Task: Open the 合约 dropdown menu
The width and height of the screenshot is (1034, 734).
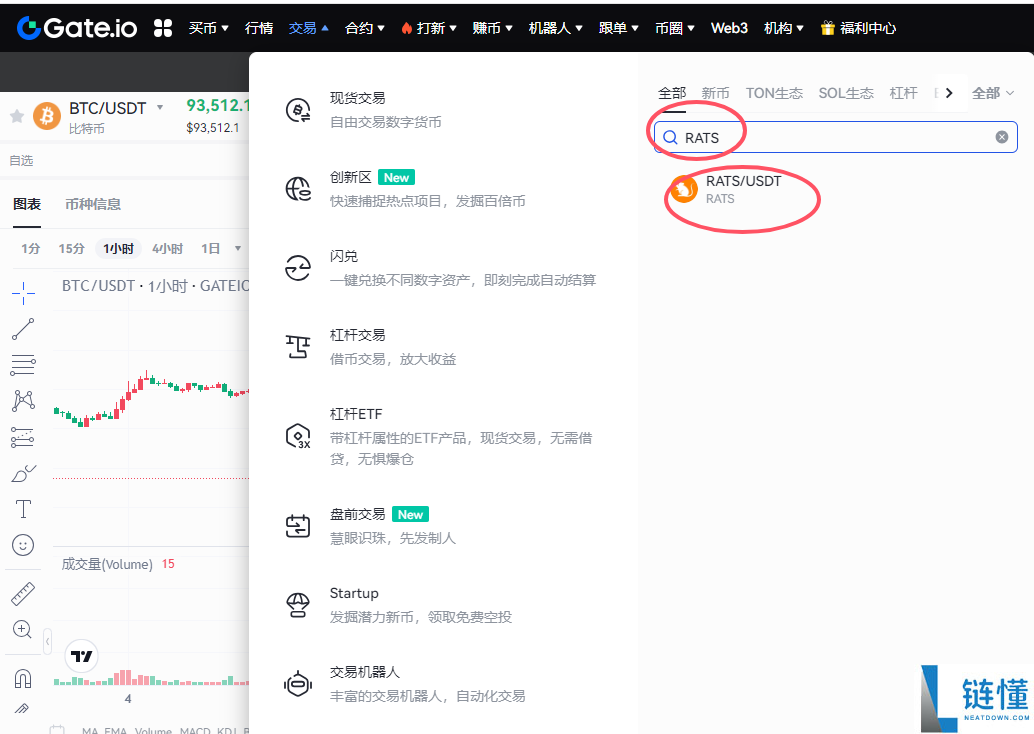Action: (x=365, y=28)
